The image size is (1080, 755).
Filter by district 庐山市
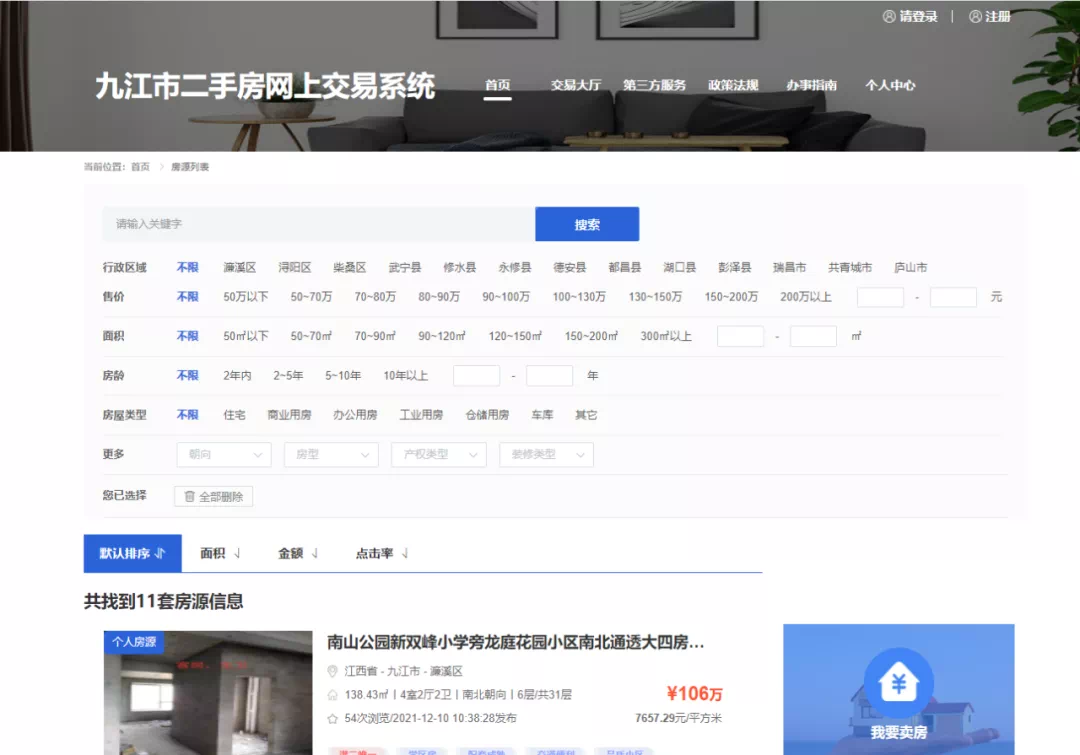(911, 267)
